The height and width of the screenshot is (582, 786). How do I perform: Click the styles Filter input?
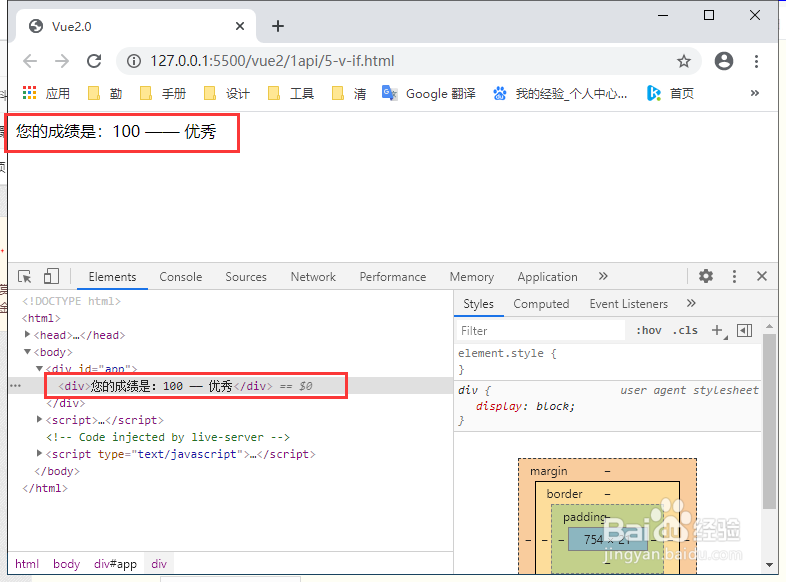541,331
